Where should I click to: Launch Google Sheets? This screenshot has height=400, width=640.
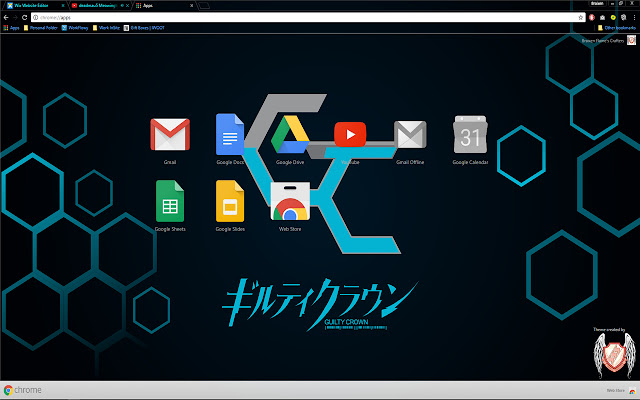point(170,202)
